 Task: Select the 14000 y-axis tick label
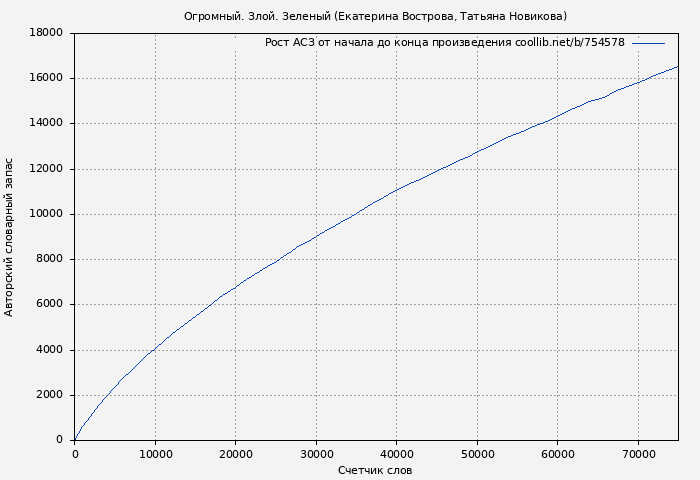point(46,123)
